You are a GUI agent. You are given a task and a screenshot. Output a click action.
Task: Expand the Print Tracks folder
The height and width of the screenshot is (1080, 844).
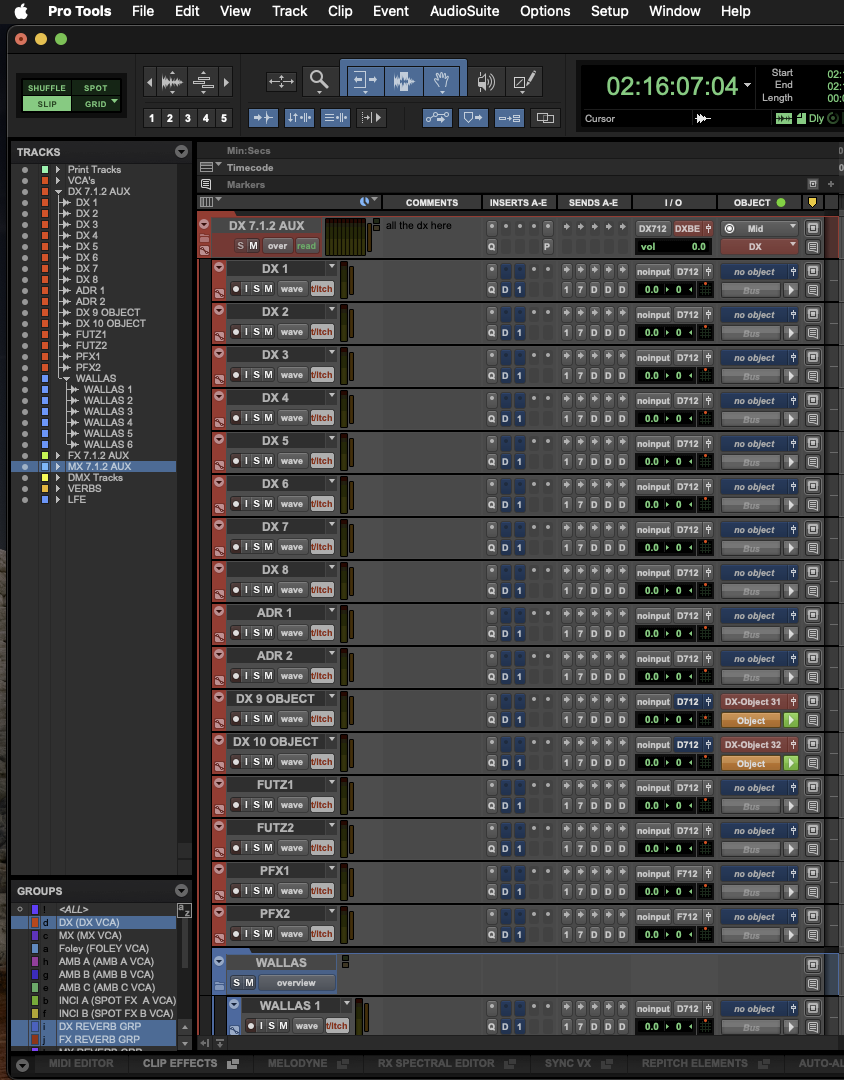(58, 169)
